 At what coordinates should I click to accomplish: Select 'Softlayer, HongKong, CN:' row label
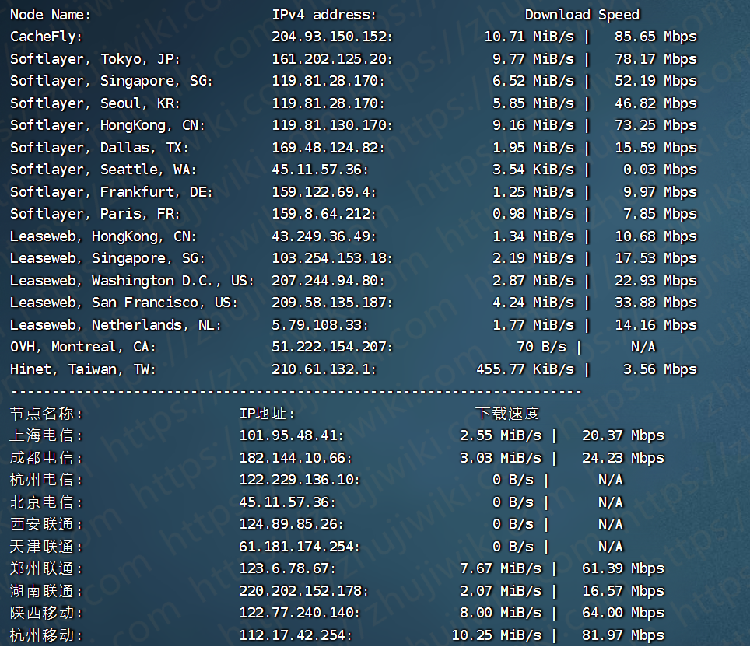pos(107,126)
